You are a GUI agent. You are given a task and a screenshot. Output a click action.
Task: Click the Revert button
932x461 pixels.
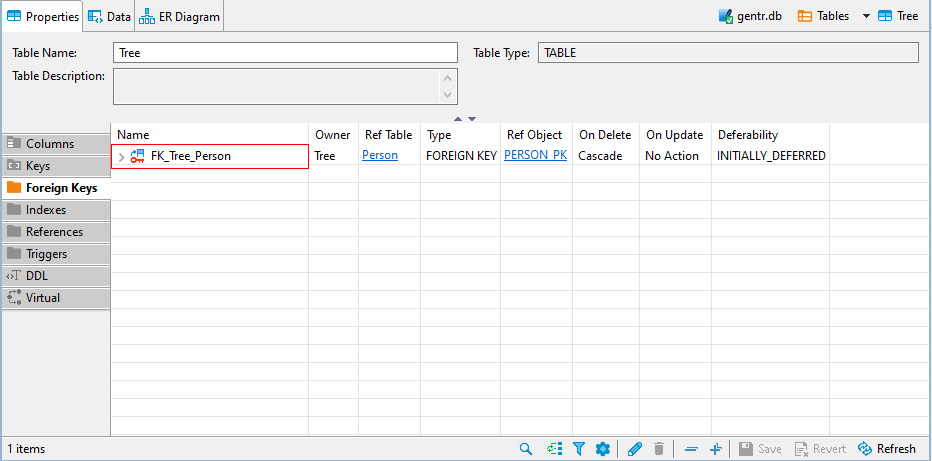(x=821, y=449)
